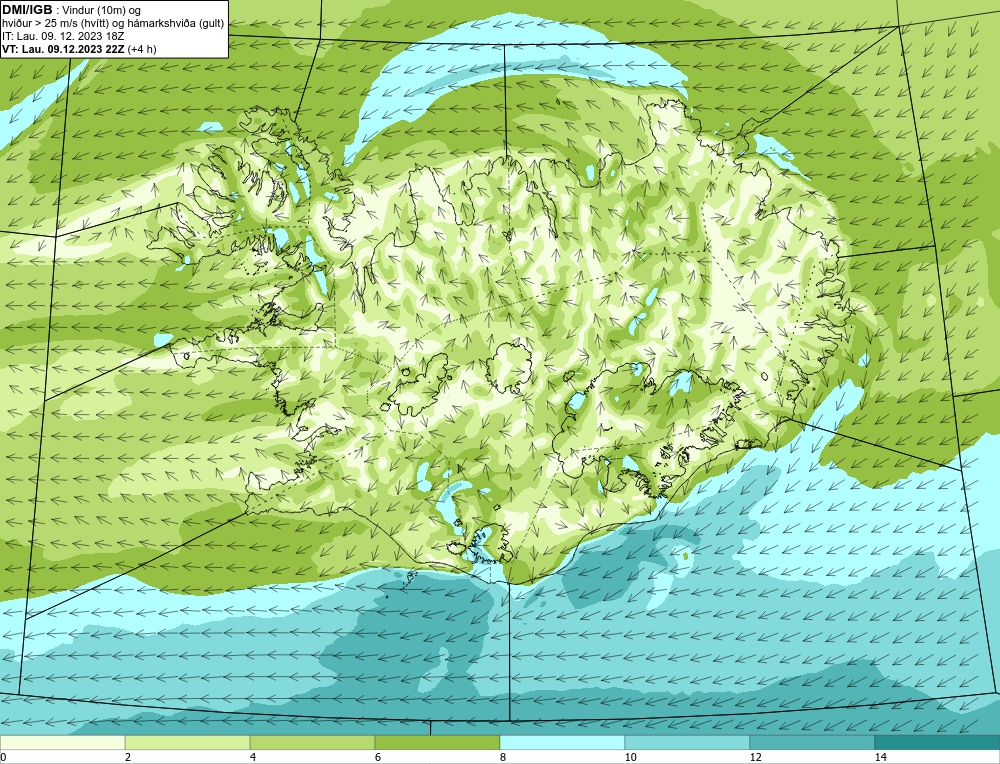This screenshot has width=1000, height=764.
Task: Click the '(+4 h)' forecast offset text
Action: click(x=142, y=49)
